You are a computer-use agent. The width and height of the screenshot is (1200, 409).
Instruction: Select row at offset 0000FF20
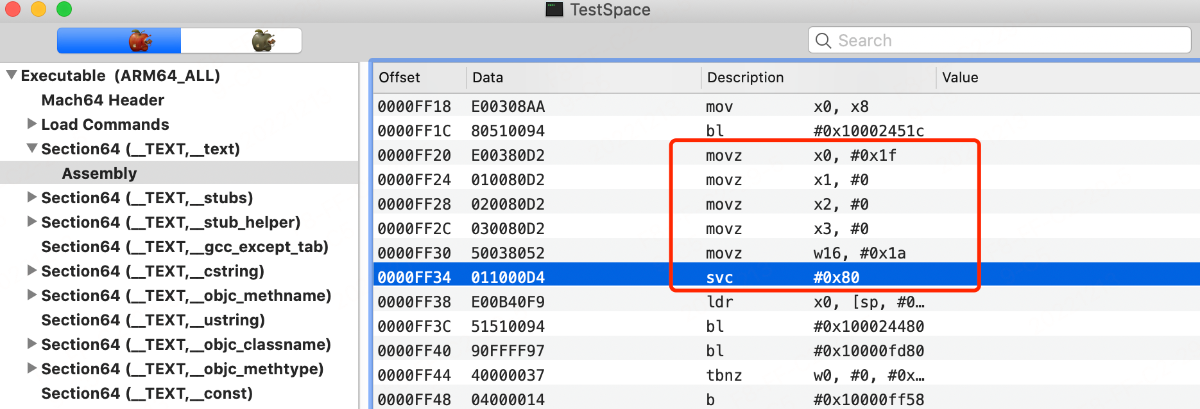point(780,155)
